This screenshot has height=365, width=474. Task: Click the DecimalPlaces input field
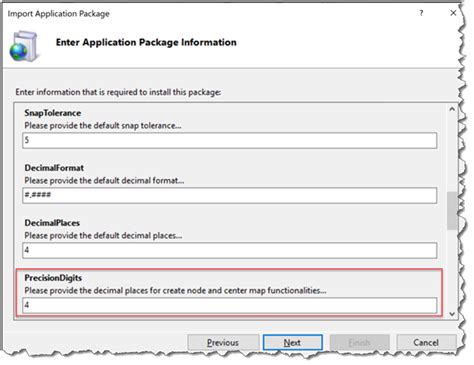[x=230, y=250]
